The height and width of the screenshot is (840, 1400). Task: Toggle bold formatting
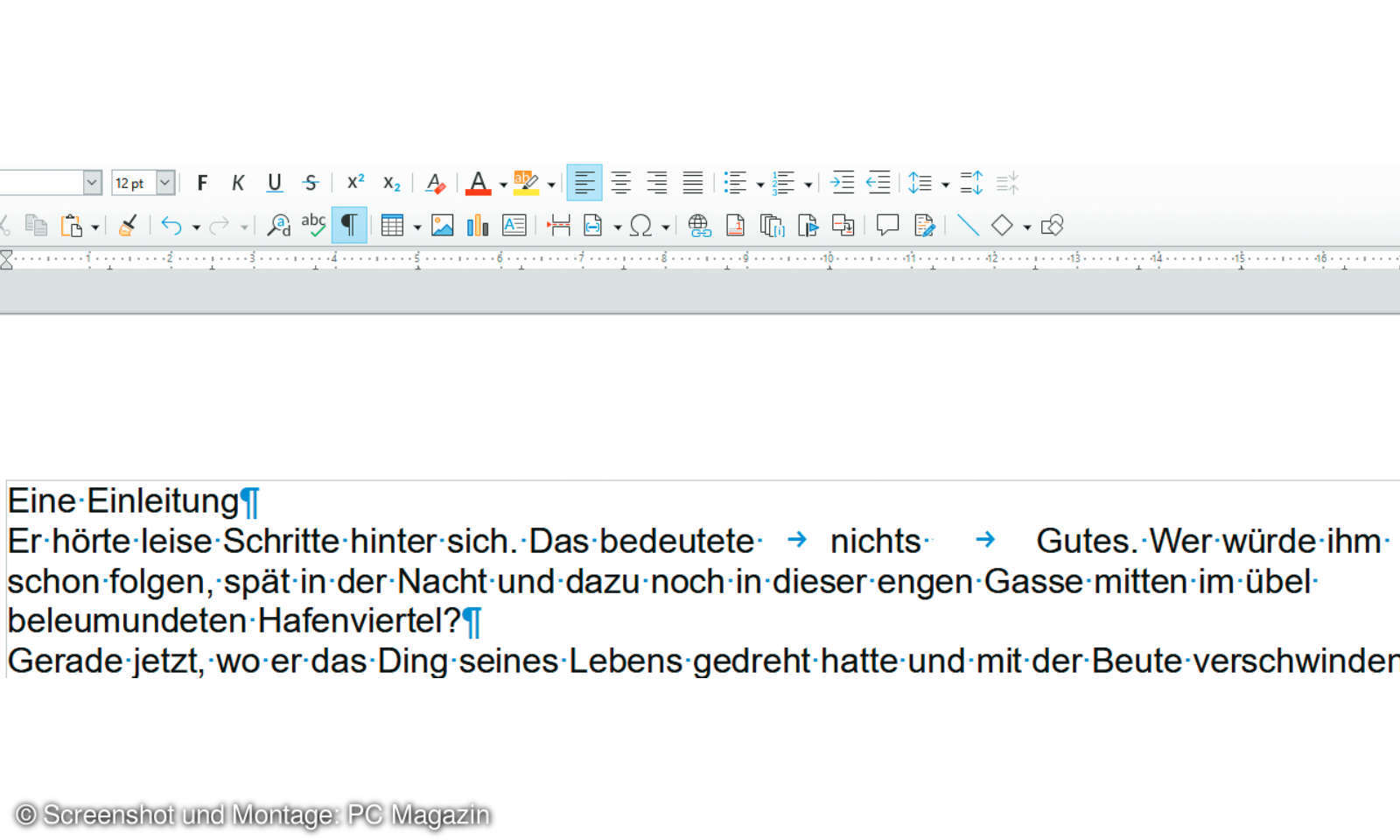[x=202, y=183]
